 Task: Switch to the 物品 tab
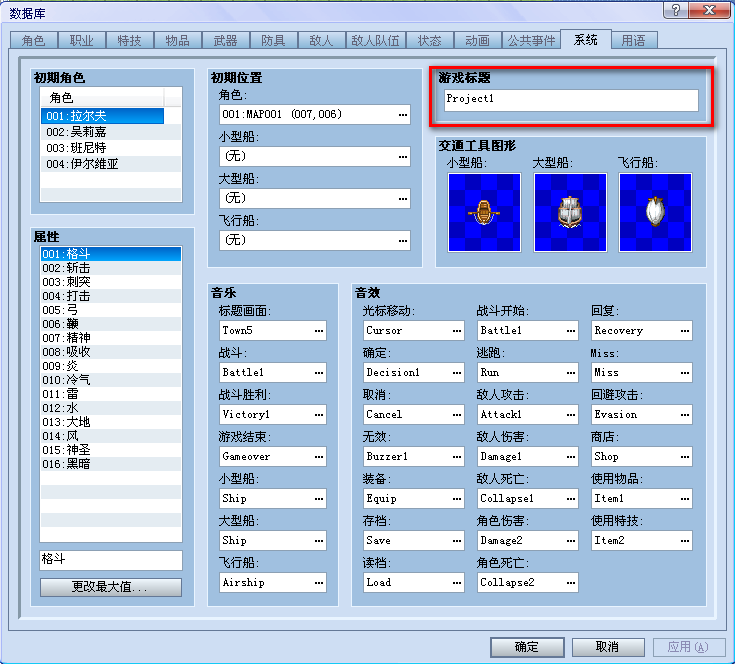click(x=178, y=40)
